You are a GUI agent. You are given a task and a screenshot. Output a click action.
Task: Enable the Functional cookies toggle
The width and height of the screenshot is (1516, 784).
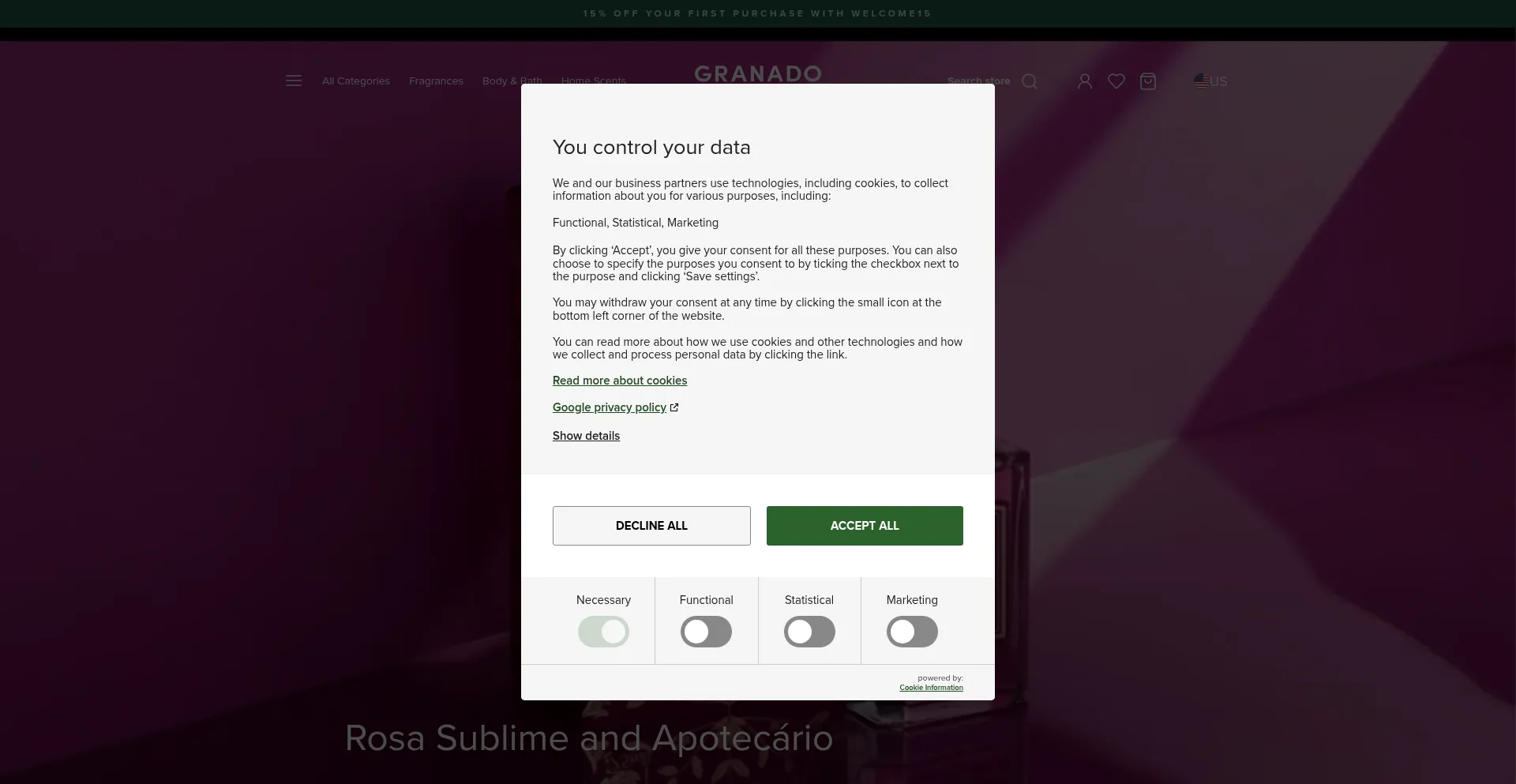(706, 632)
